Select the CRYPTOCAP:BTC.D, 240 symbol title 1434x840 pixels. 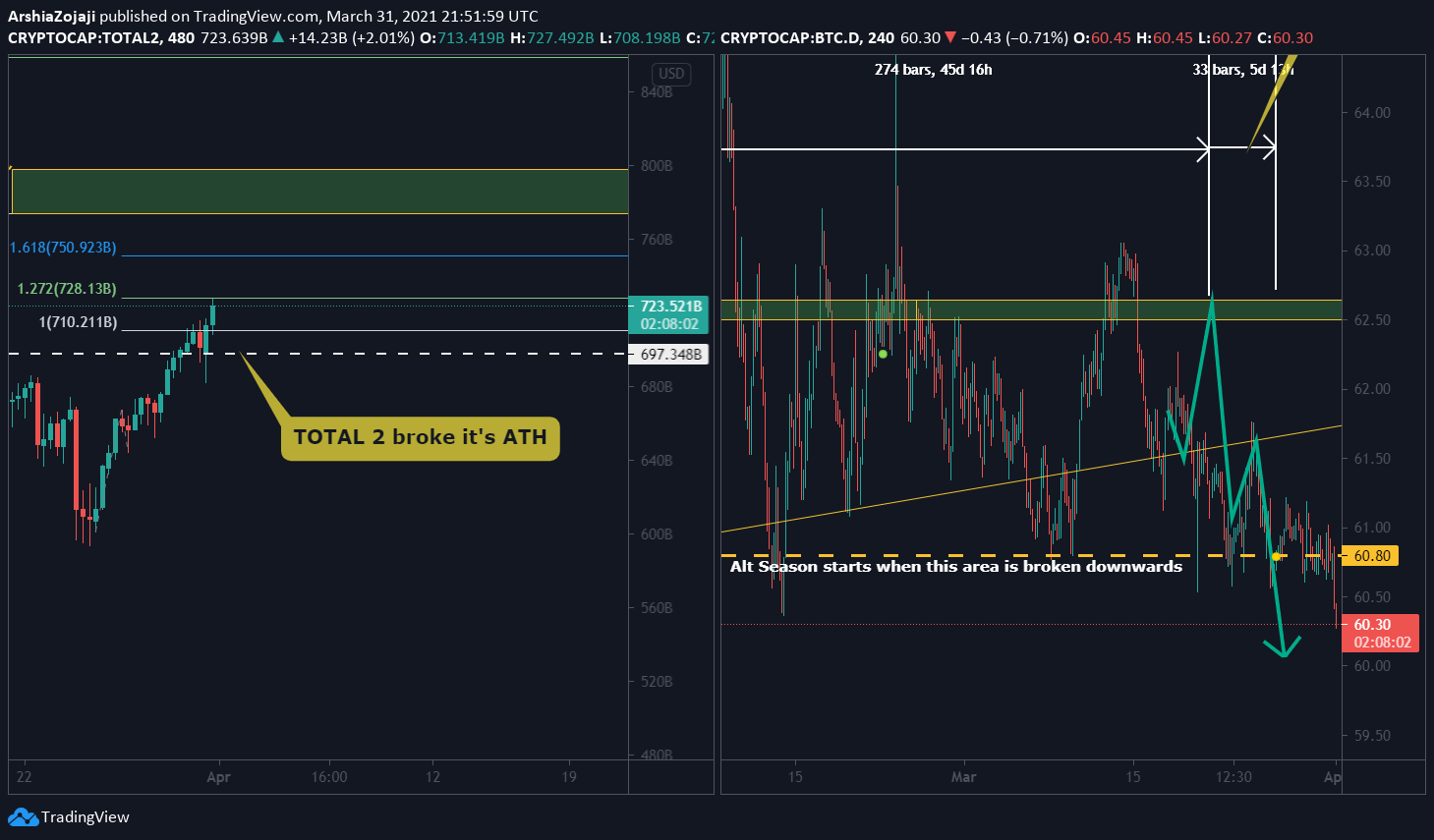tap(807, 37)
